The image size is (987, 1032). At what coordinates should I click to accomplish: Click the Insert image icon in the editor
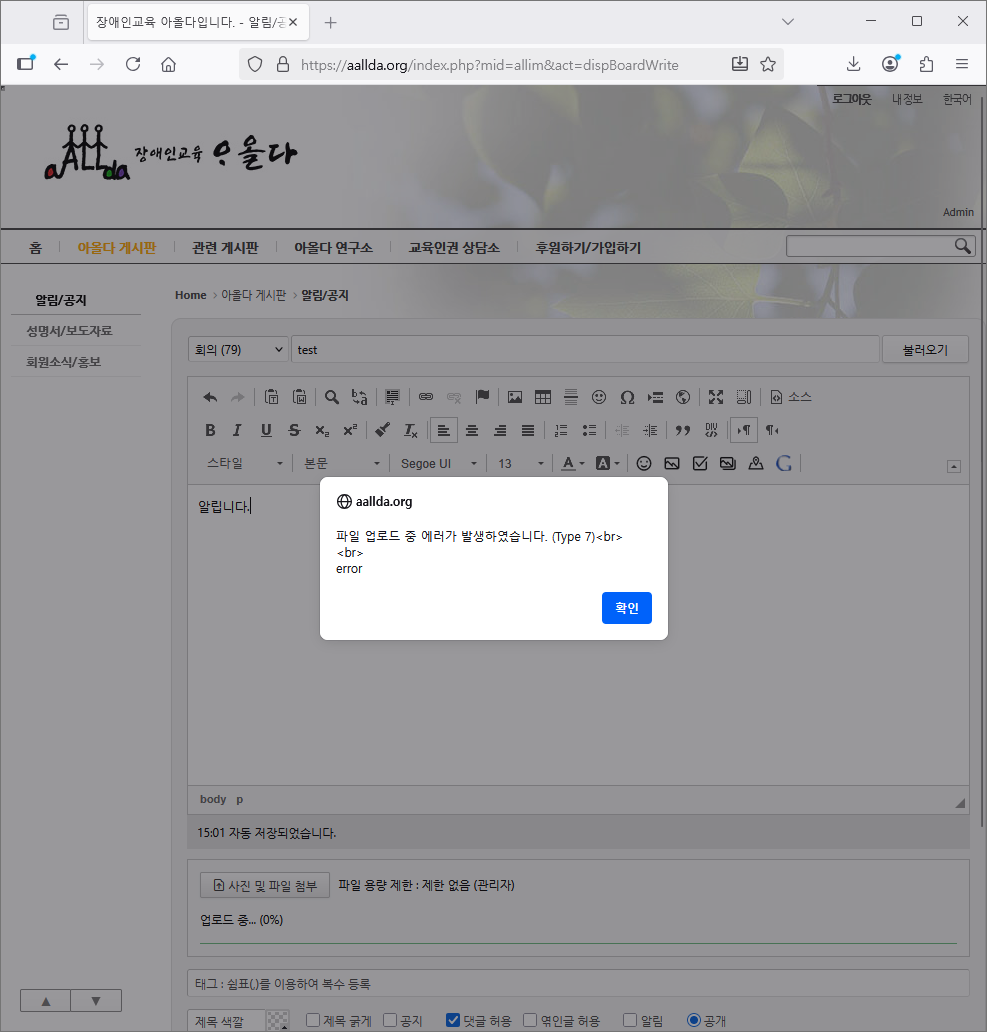click(x=515, y=397)
